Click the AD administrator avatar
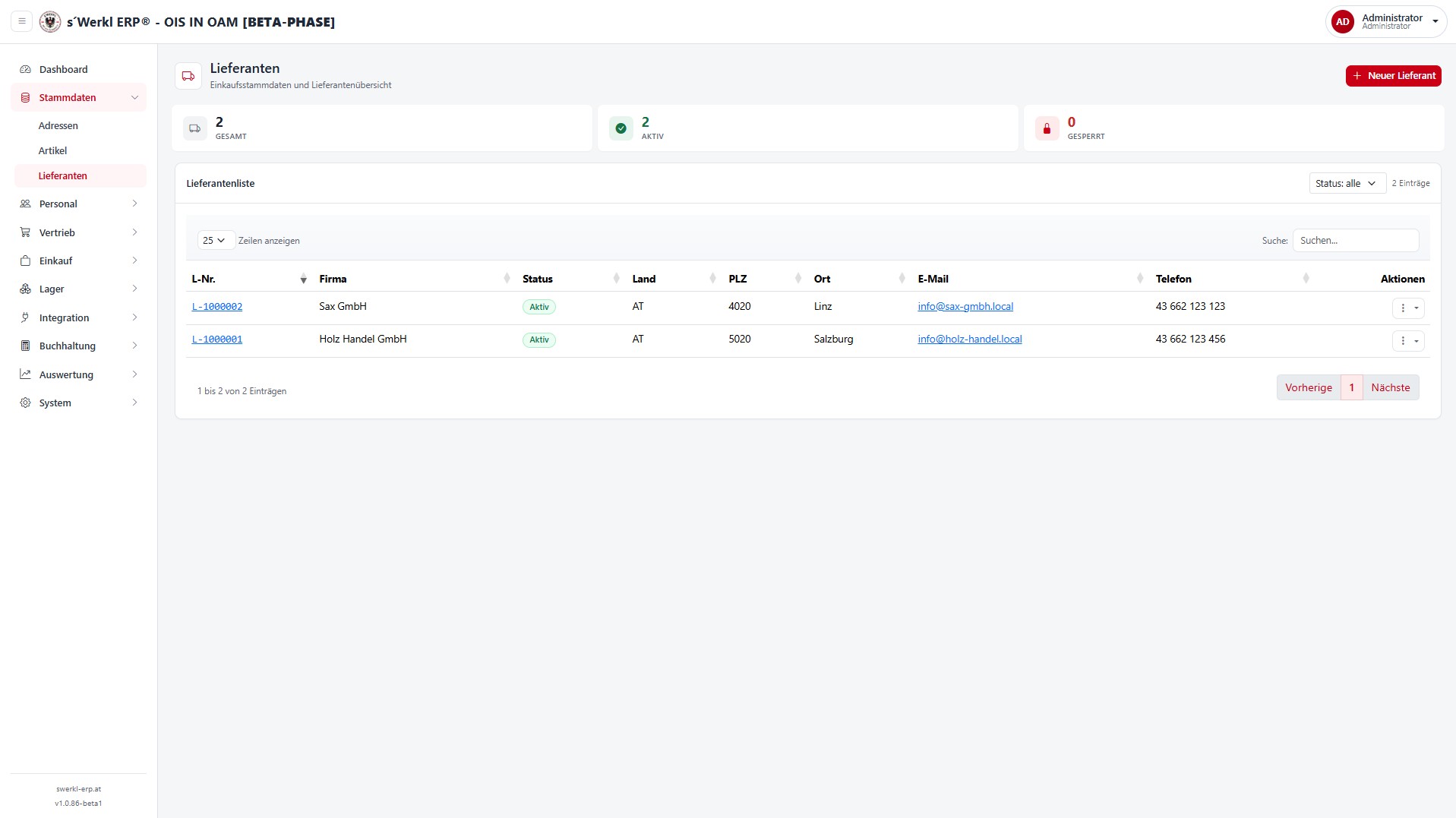The width and height of the screenshot is (1456, 818). [1342, 21]
